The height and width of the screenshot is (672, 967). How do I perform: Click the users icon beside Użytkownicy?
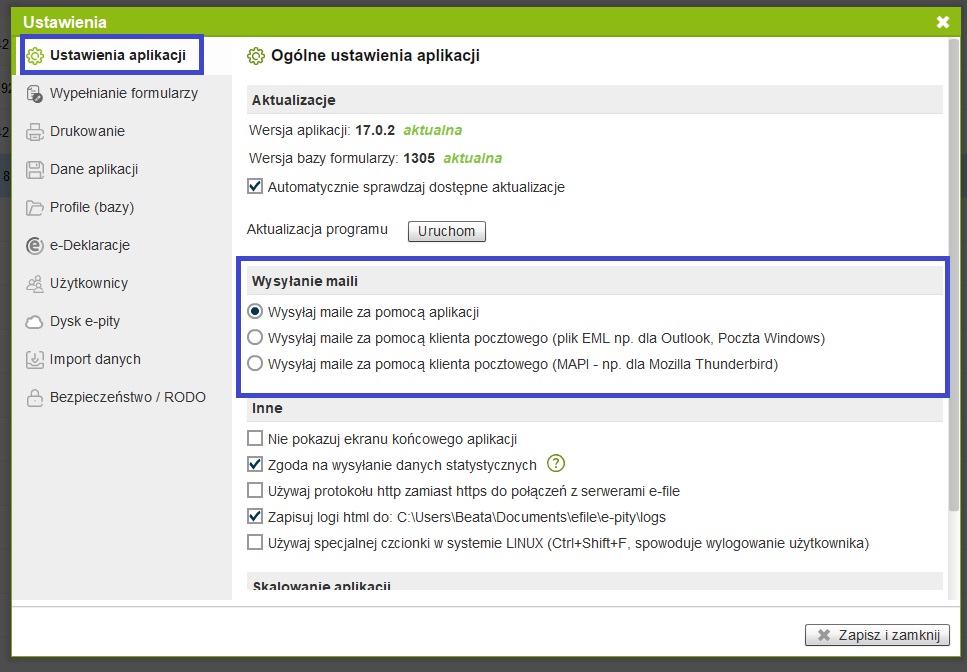tap(34, 284)
